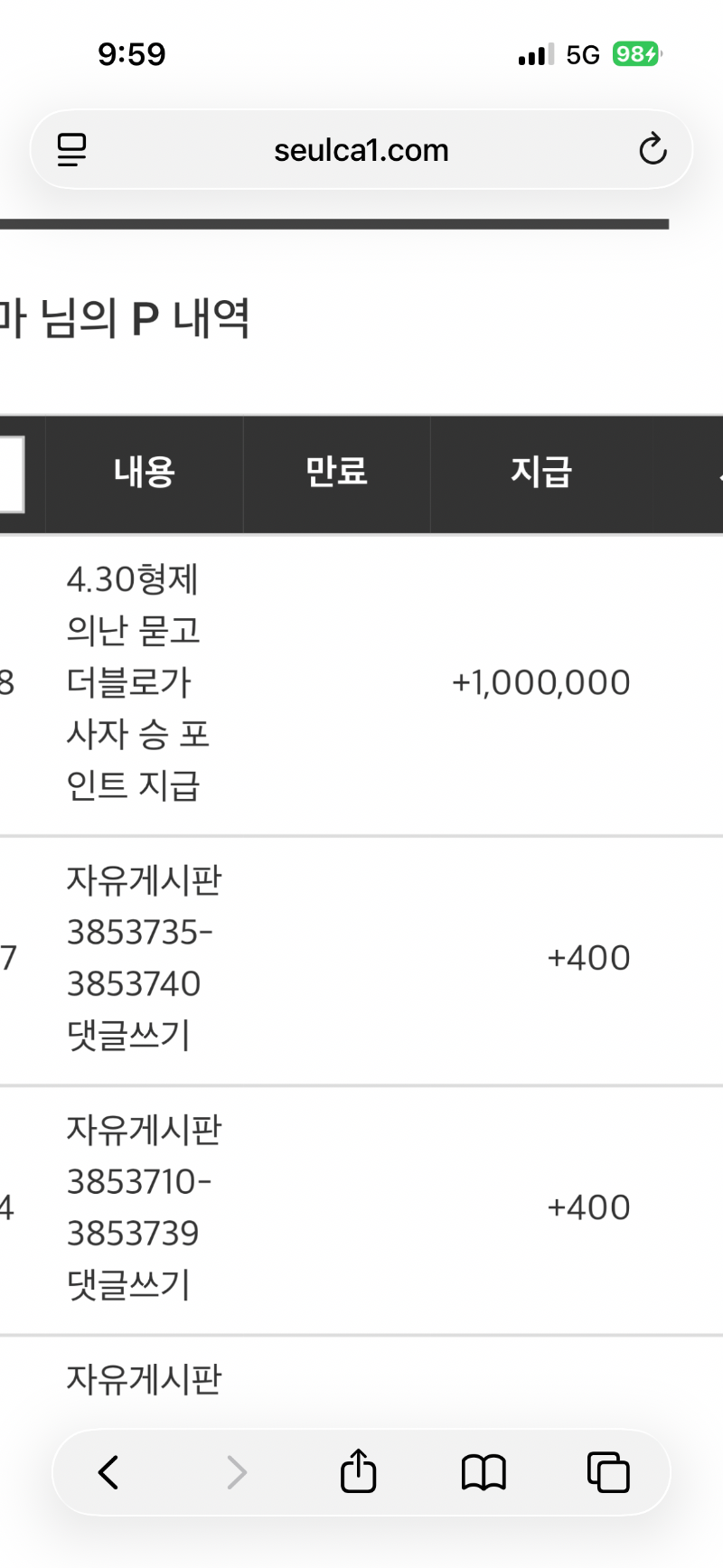The width and height of the screenshot is (723, 1568).
Task: Toggle the select-all checkbox in table header
Action: [9, 474]
